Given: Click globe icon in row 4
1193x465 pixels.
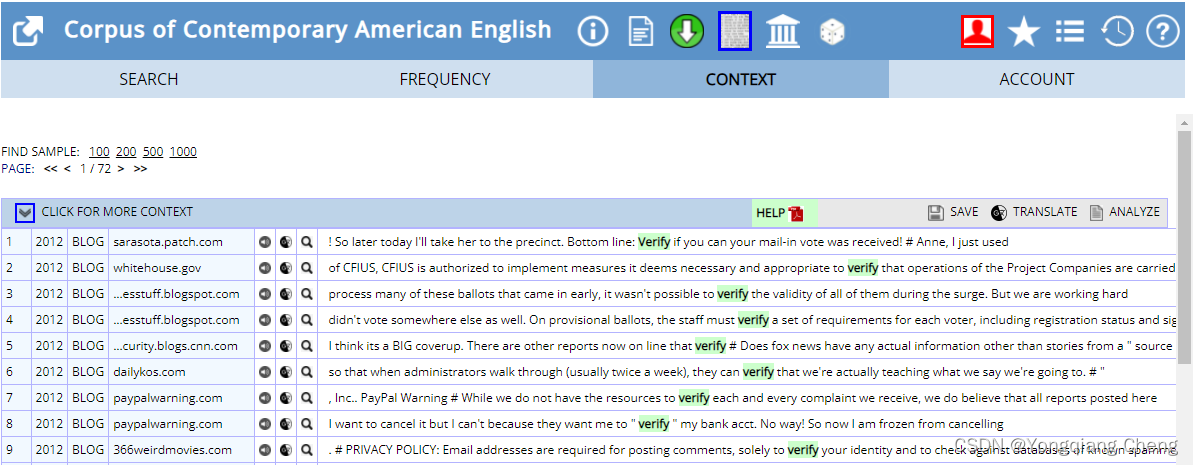Looking at the screenshot, I should [285, 320].
